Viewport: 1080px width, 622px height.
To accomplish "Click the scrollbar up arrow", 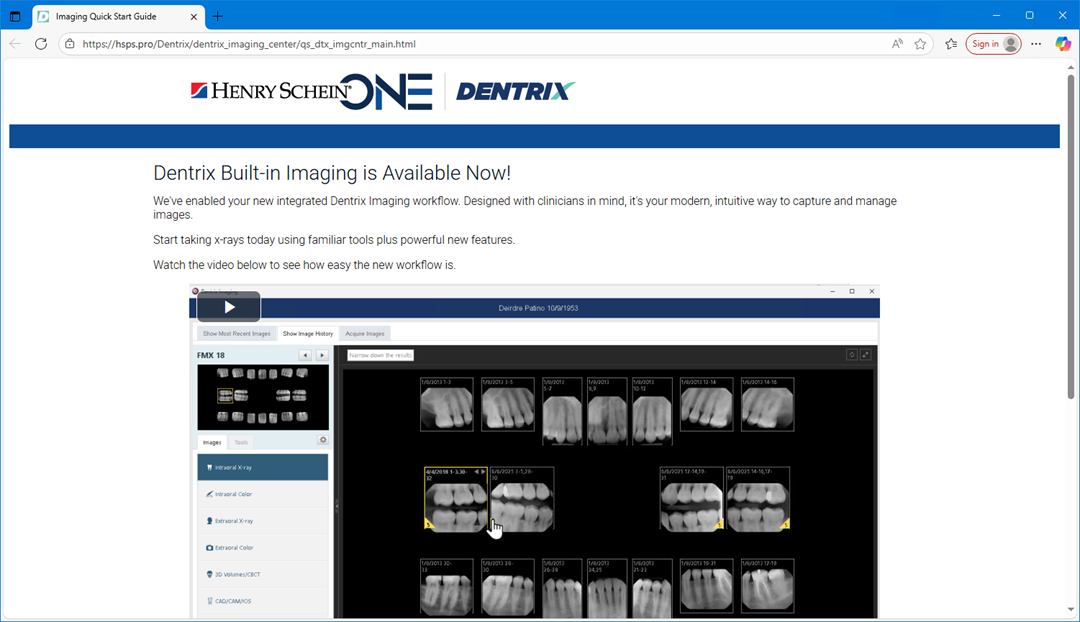I will point(1070,67).
